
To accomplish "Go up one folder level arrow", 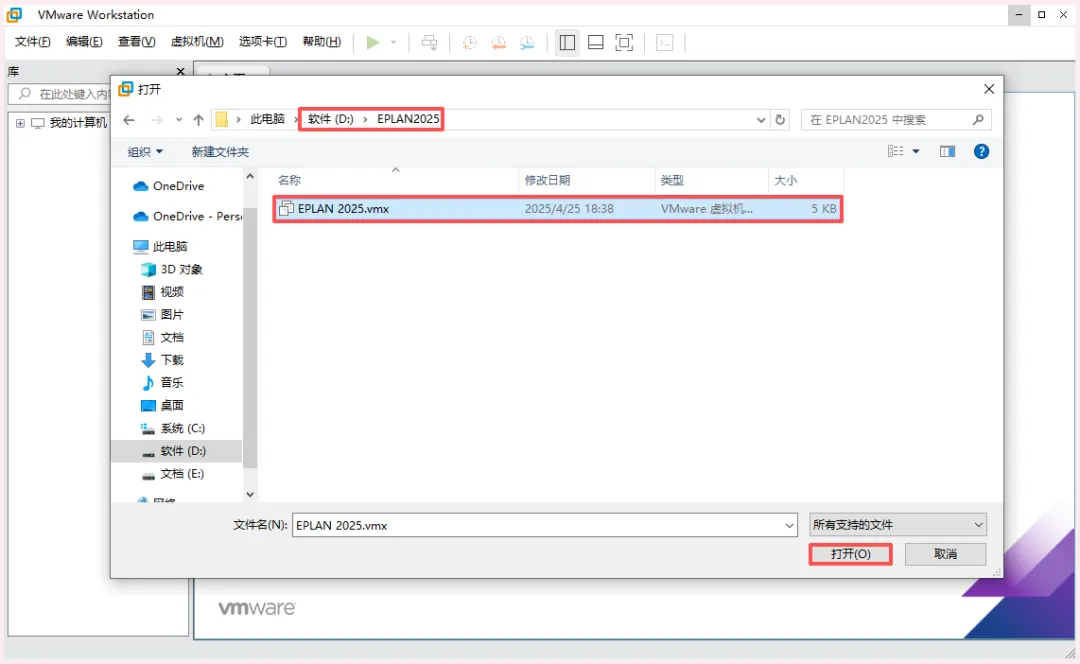I will tap(198, 120).
